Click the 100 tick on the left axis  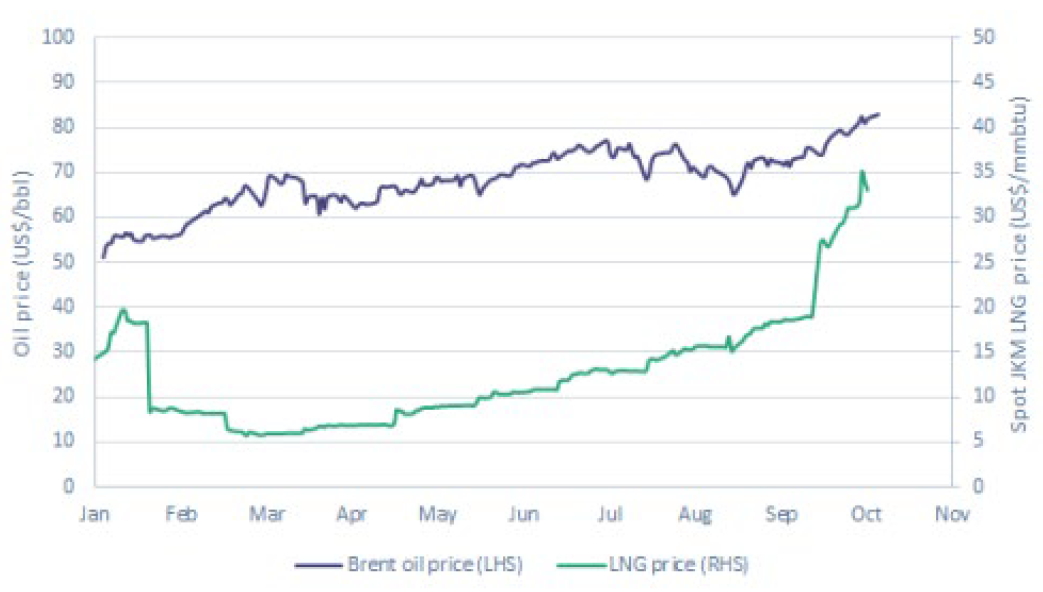[63, 37]
